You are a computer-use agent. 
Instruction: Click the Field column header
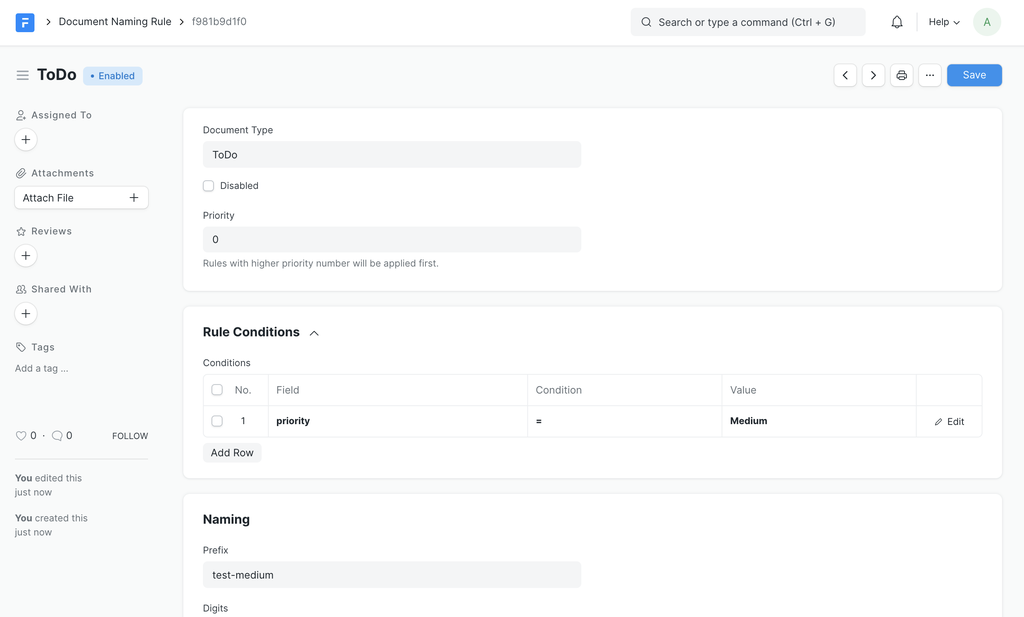click(398, 390)
